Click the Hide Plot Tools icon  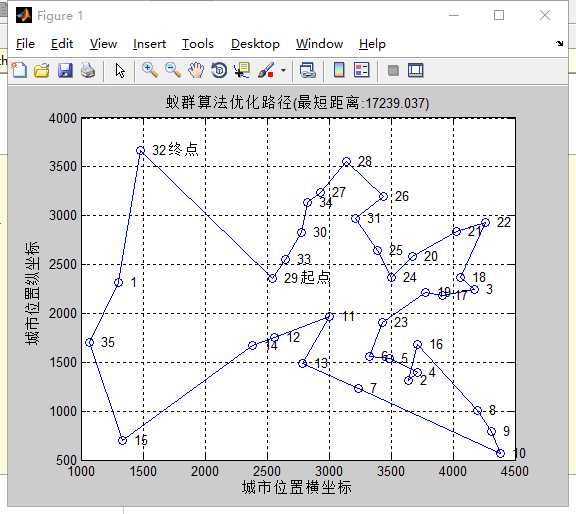[393, 70]
